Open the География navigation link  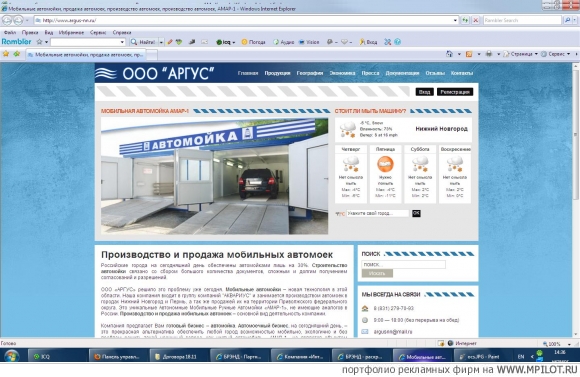click(310, 73)
